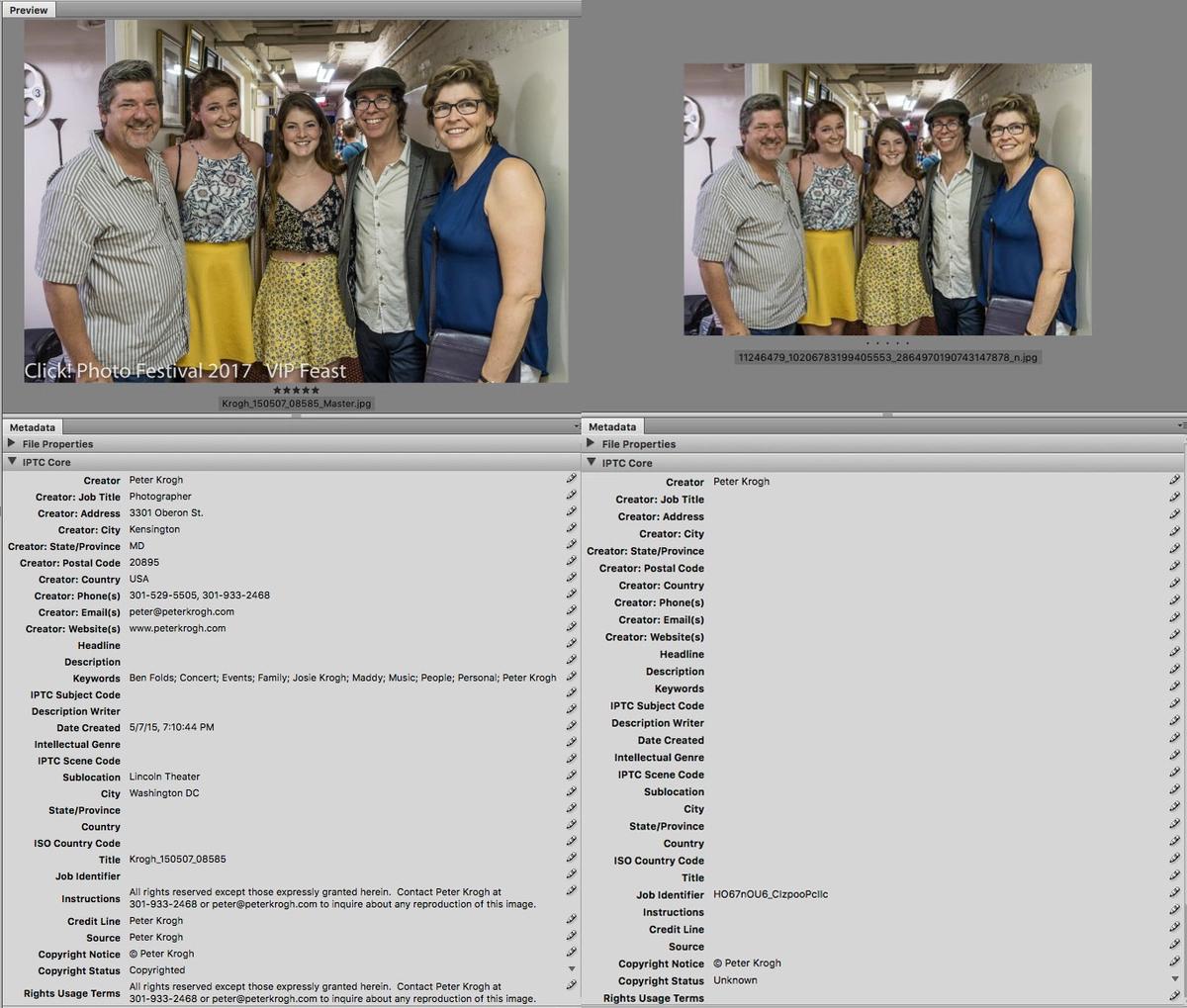Screen dimensions: 1187x1008
Task: Edit Keywords using its pencil icon
Action: pos(572,678)
